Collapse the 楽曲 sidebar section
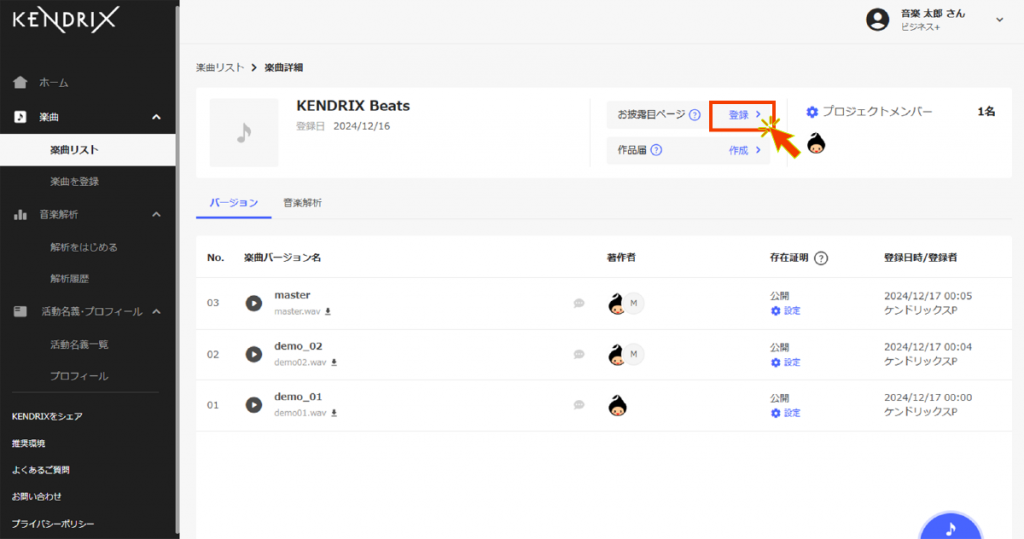The height and width of the screenshot is (539, 1024). tap(156, 117)
